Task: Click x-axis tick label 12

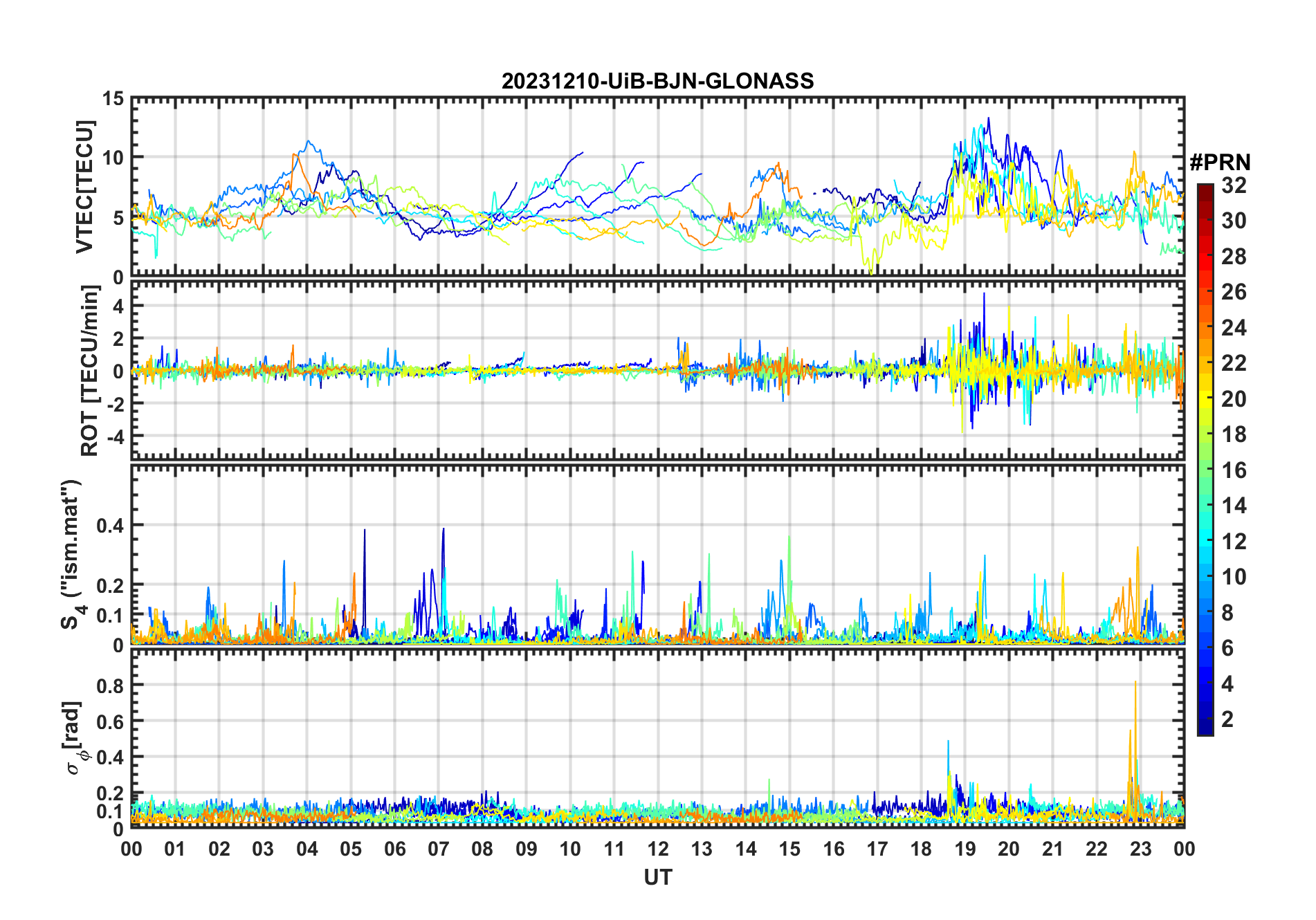Action: [x=658, y=849]
